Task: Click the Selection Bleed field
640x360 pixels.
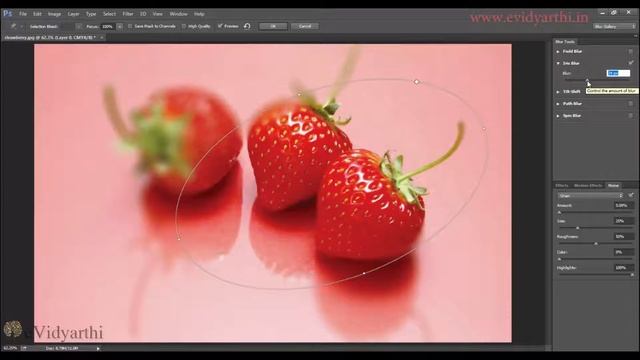Action: [67, 27]
